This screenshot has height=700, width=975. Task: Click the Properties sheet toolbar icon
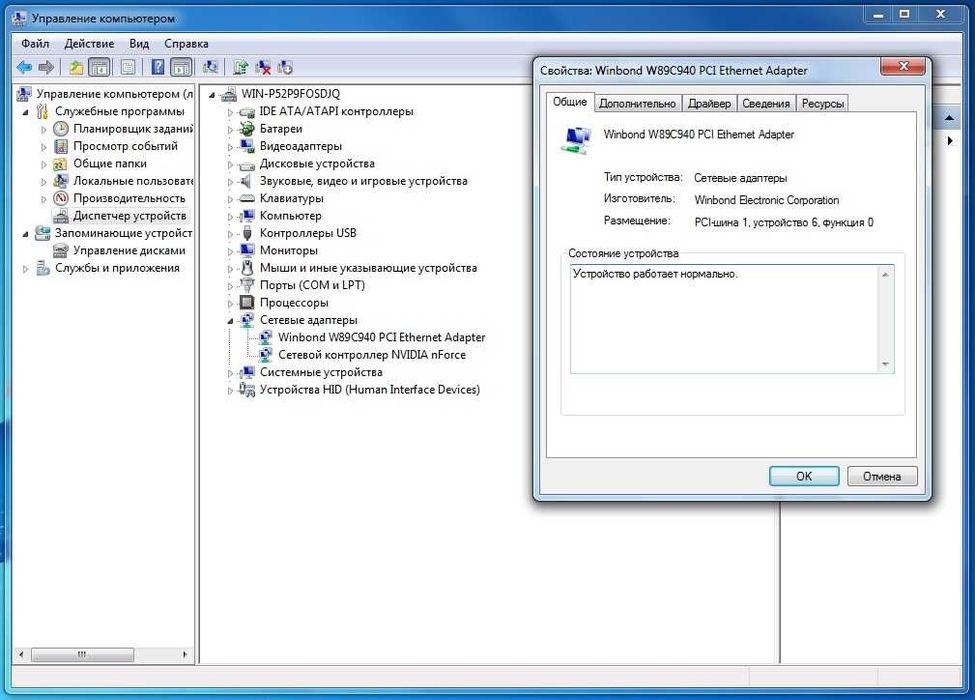[x=128, y=67]
